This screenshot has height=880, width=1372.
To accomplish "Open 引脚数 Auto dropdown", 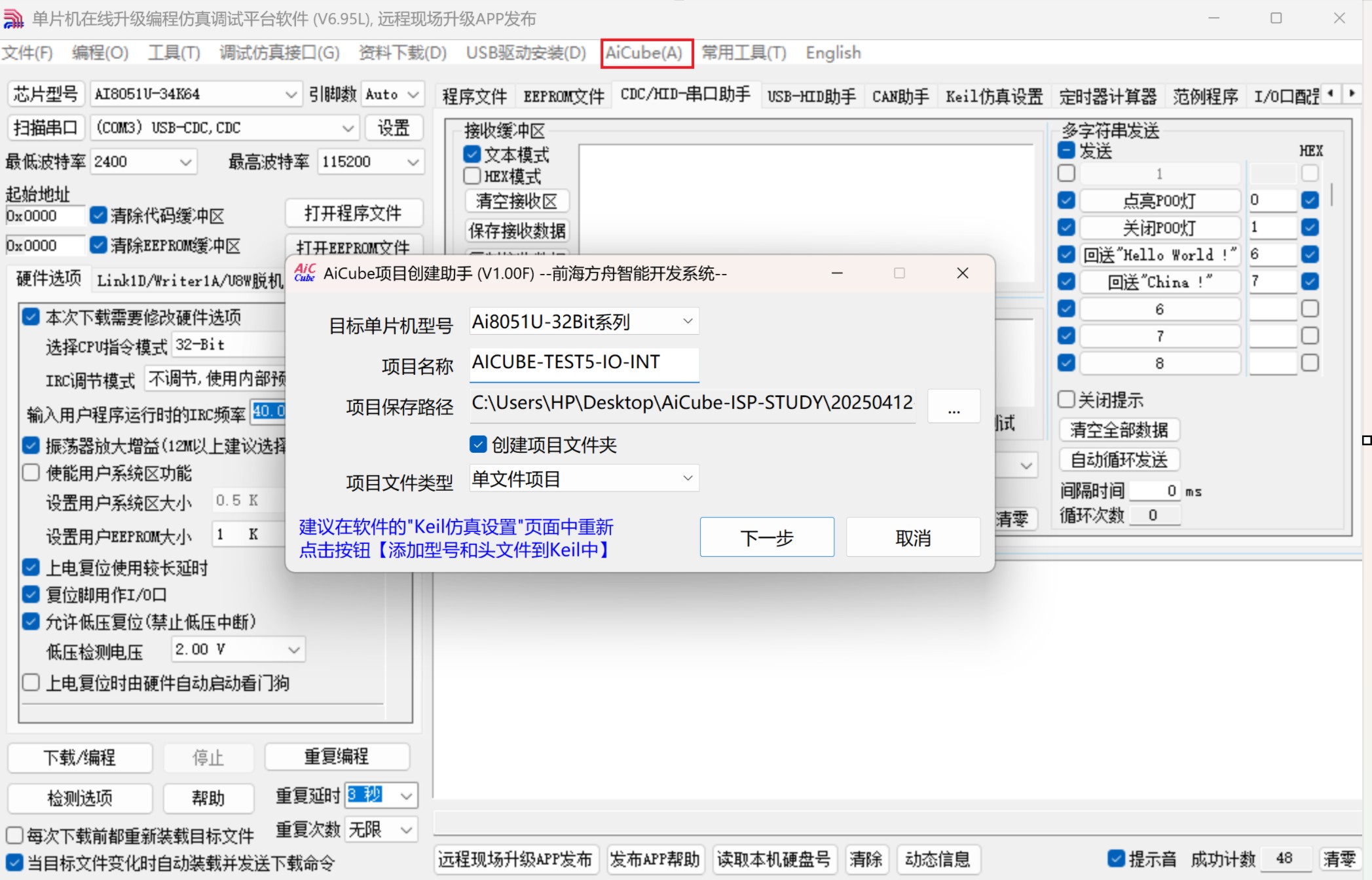I will tap(392, 94).
